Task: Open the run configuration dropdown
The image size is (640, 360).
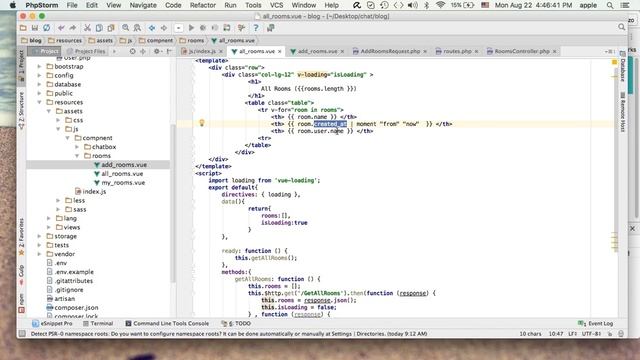Action: pyautogui.click(x=178, y=28)
